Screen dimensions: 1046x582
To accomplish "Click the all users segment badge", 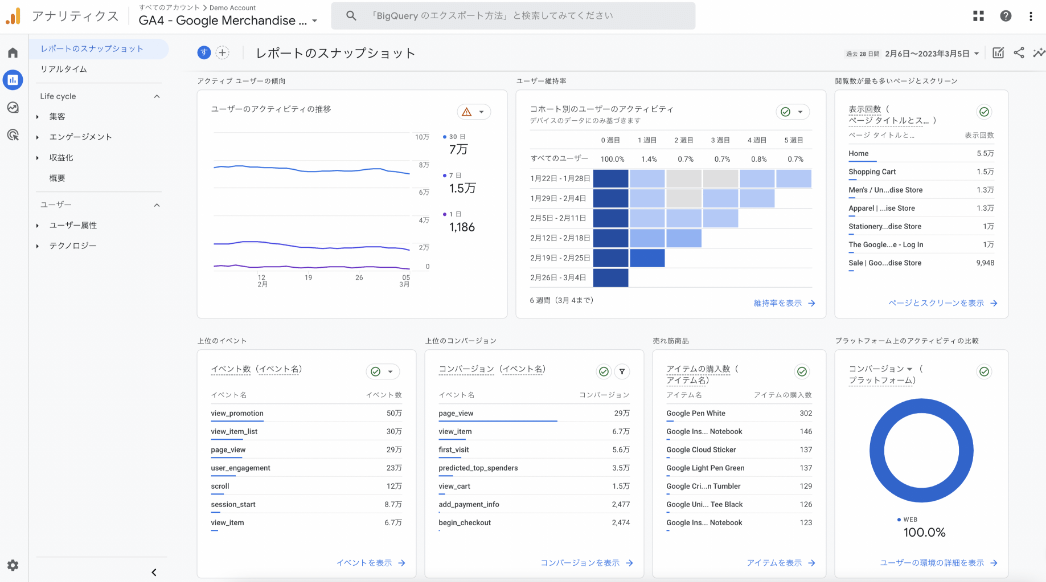I will [204, 53].
